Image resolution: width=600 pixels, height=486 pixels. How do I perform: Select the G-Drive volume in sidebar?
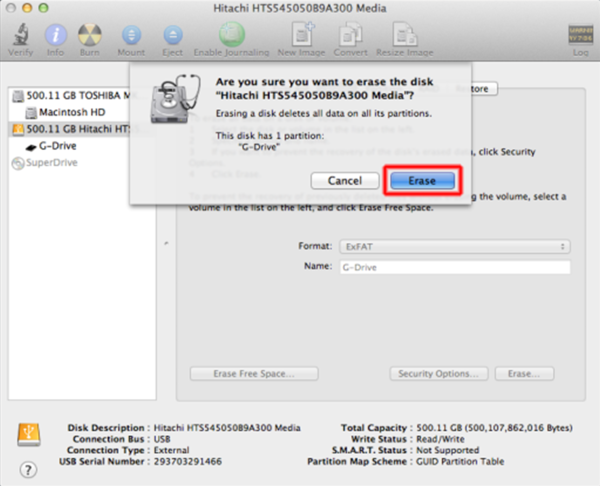(51, 146)
